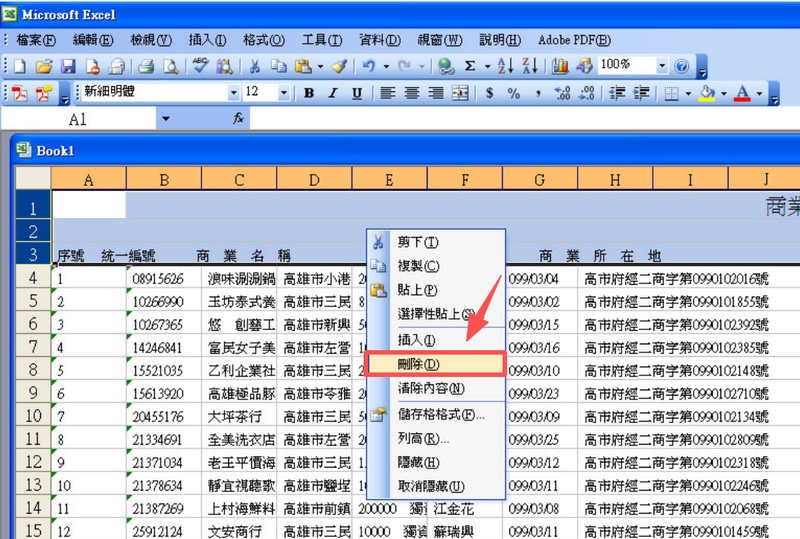Expand the Name Box dropdown arrow
Image resolution: width=800 pixels, height=539 pixels.
coord(165,119)
